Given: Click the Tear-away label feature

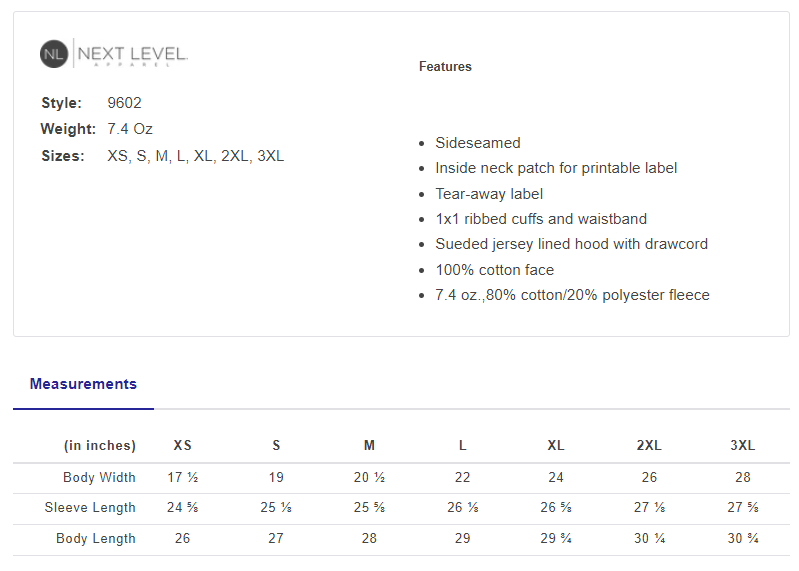Looking at the screenshot, I should 489,194.
